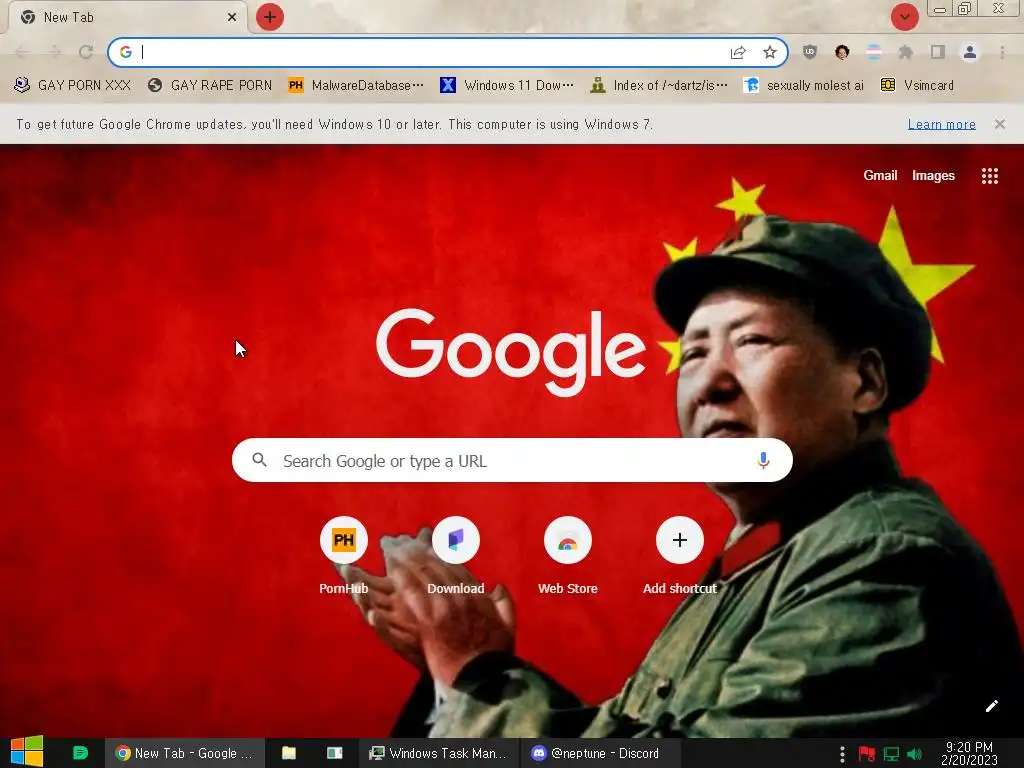The width and height of the screenshot is (1024, 768).
Task: Open the Windows 11 Dow… bookmark
Action: click(507, 86)
